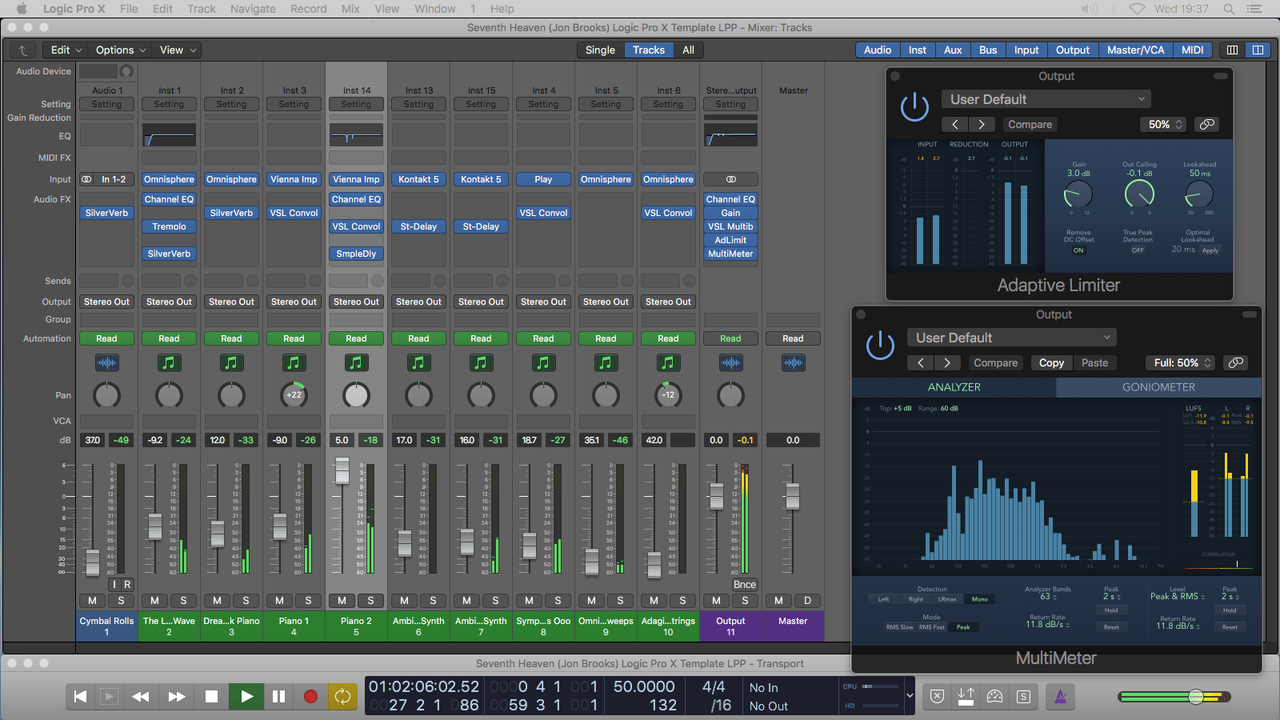This screenshot has width=1280, height=720.
Task: Stop playback in the transport
Action: tap(212, 696)
